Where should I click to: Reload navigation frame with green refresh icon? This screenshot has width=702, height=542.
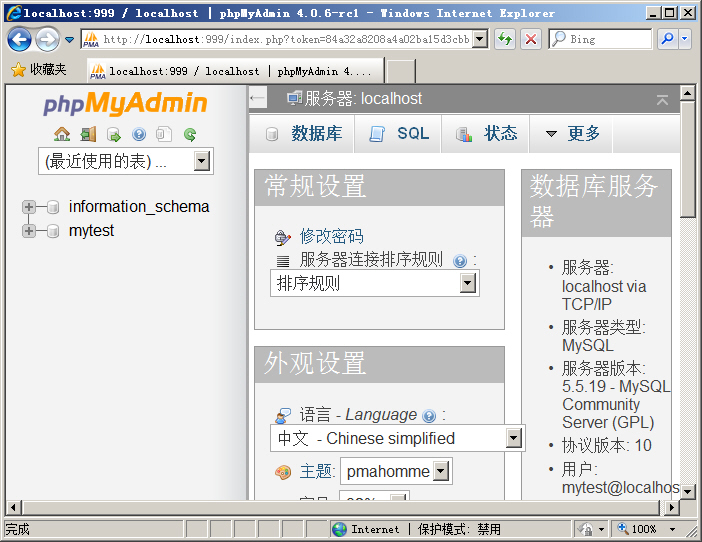tap(190, 134)
